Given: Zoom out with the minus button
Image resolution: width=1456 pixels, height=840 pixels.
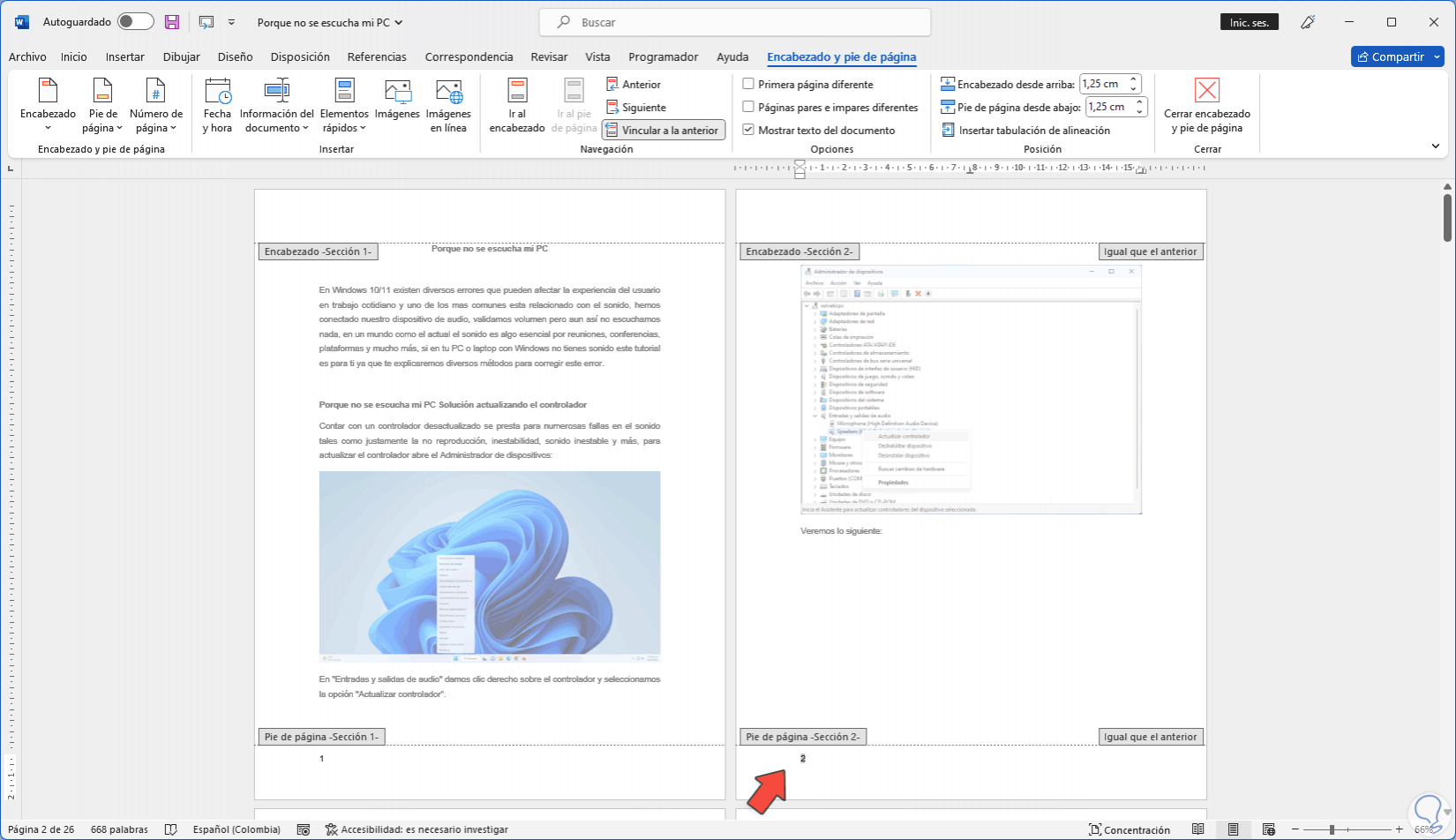Looking at the screenshot, I should [1295, 829].
